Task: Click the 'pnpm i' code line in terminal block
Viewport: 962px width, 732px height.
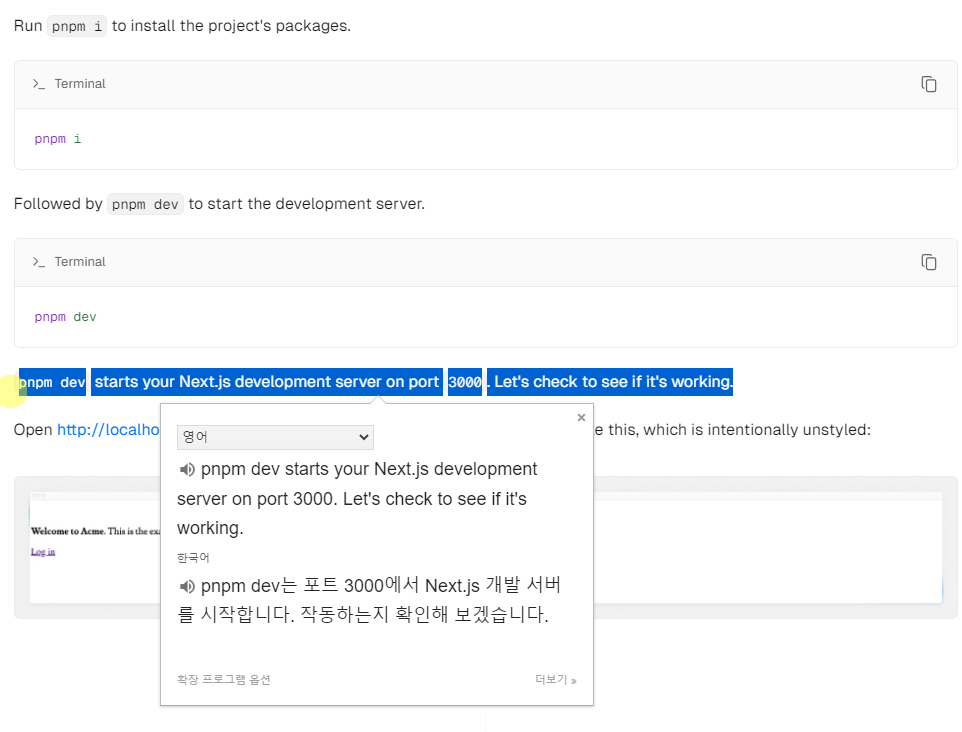Action: [x=58, y=139]
